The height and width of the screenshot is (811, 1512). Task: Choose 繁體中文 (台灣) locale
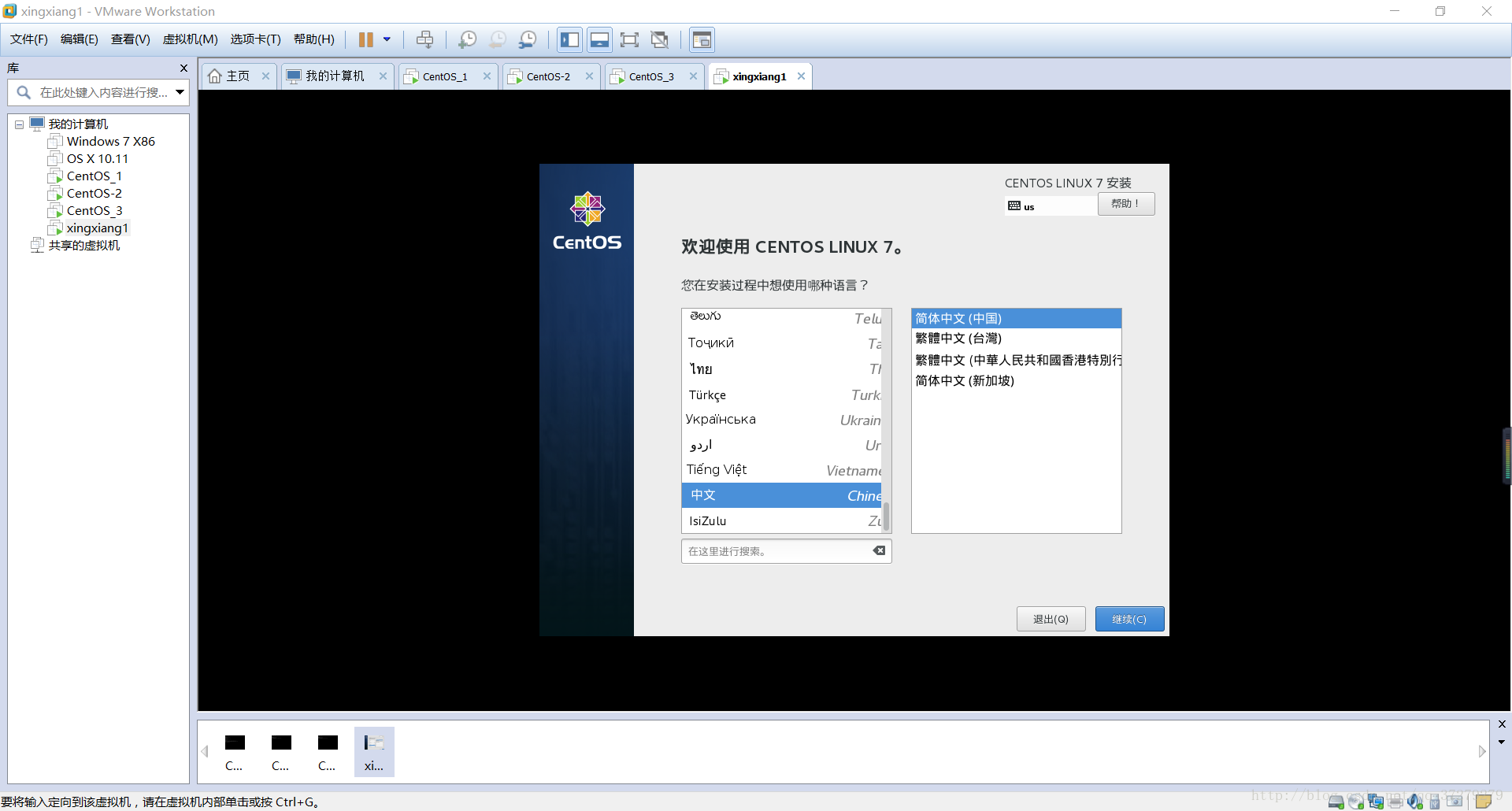tap(1016, 339)
